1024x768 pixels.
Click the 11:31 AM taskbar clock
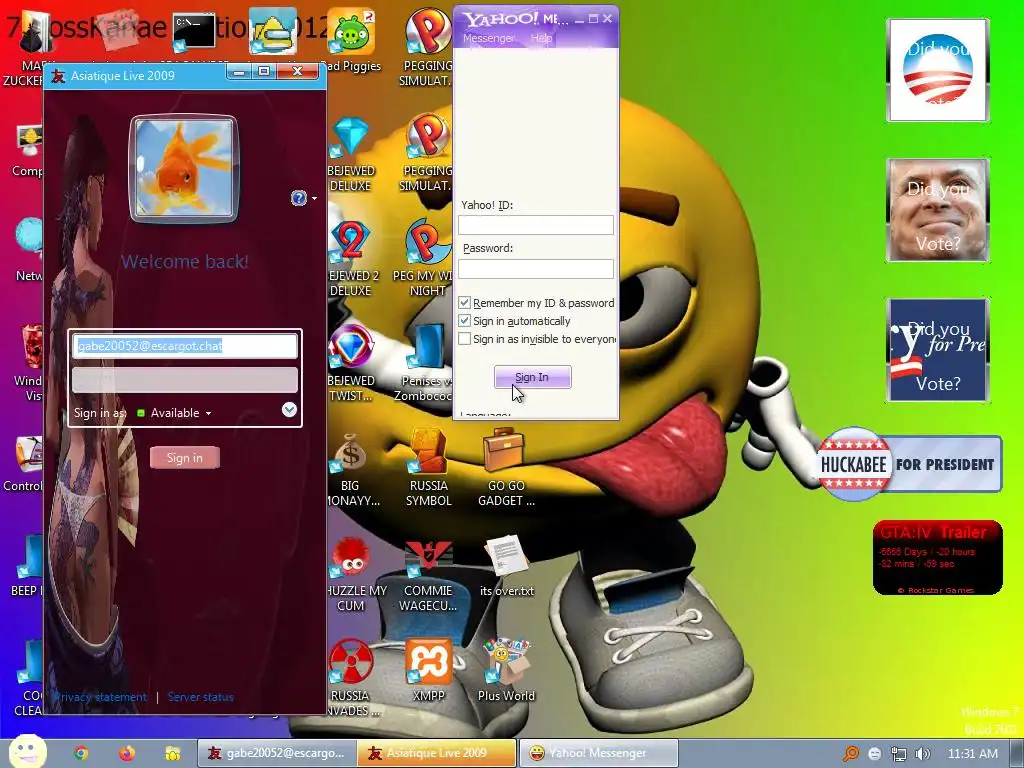click(x=972, y=754)
